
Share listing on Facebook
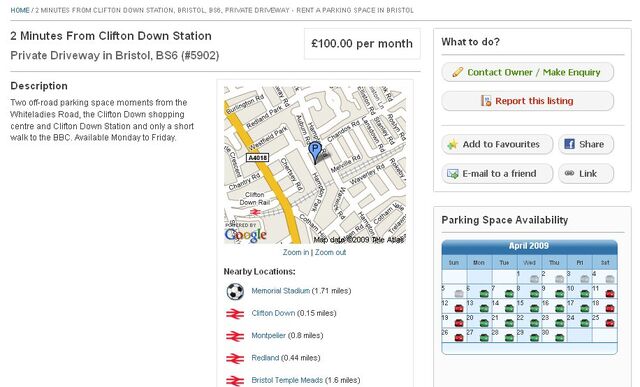[586, 144]
